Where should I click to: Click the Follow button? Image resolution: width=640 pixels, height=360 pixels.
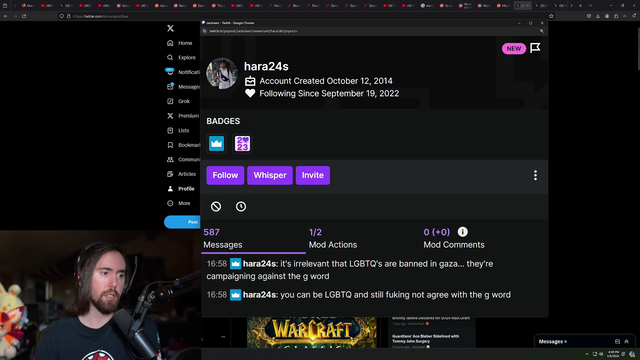click(x=225, y=175)
